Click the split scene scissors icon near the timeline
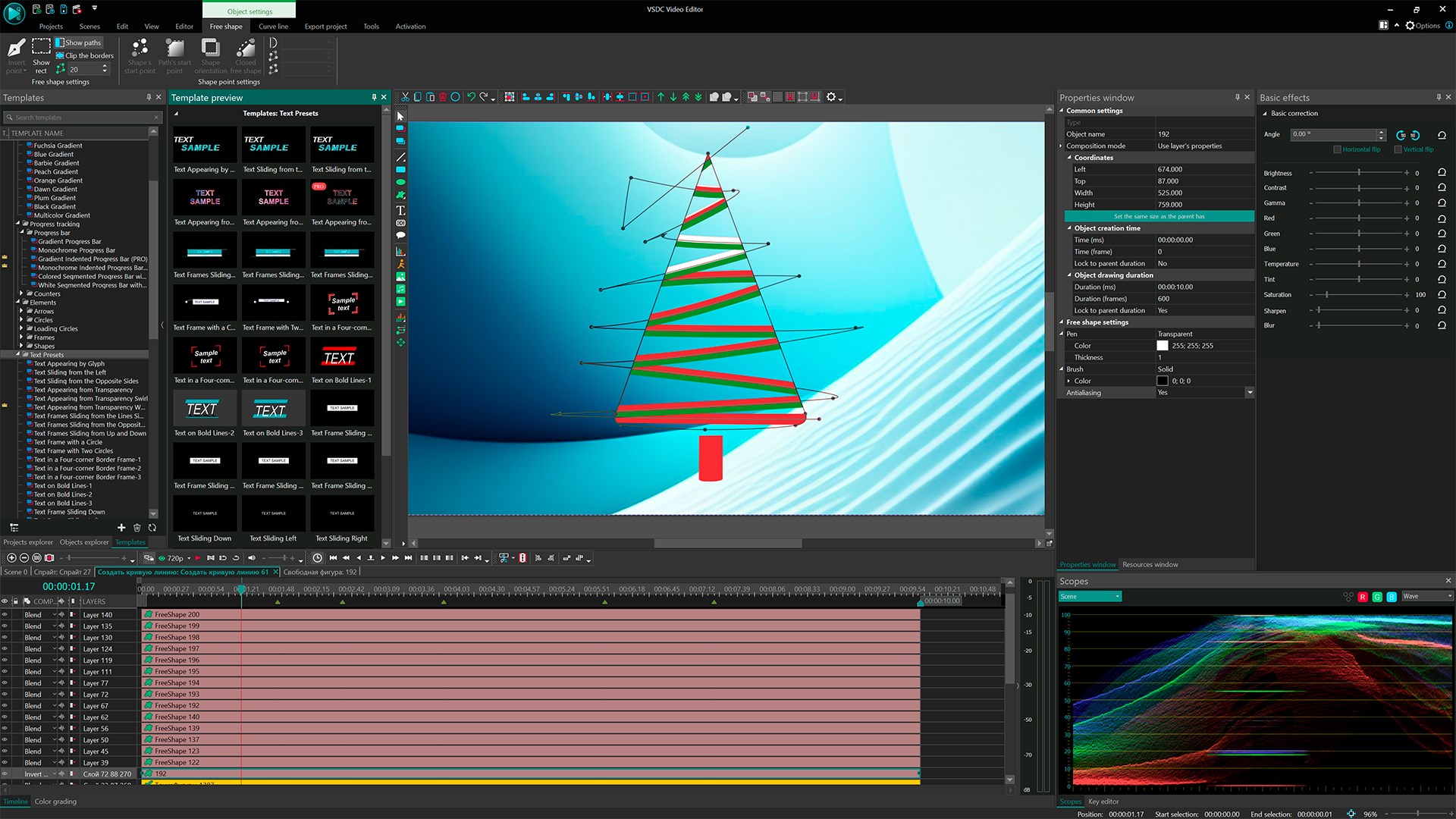Image resolution: width=1456 pixels, height=819 pixels. coord(504,558)
